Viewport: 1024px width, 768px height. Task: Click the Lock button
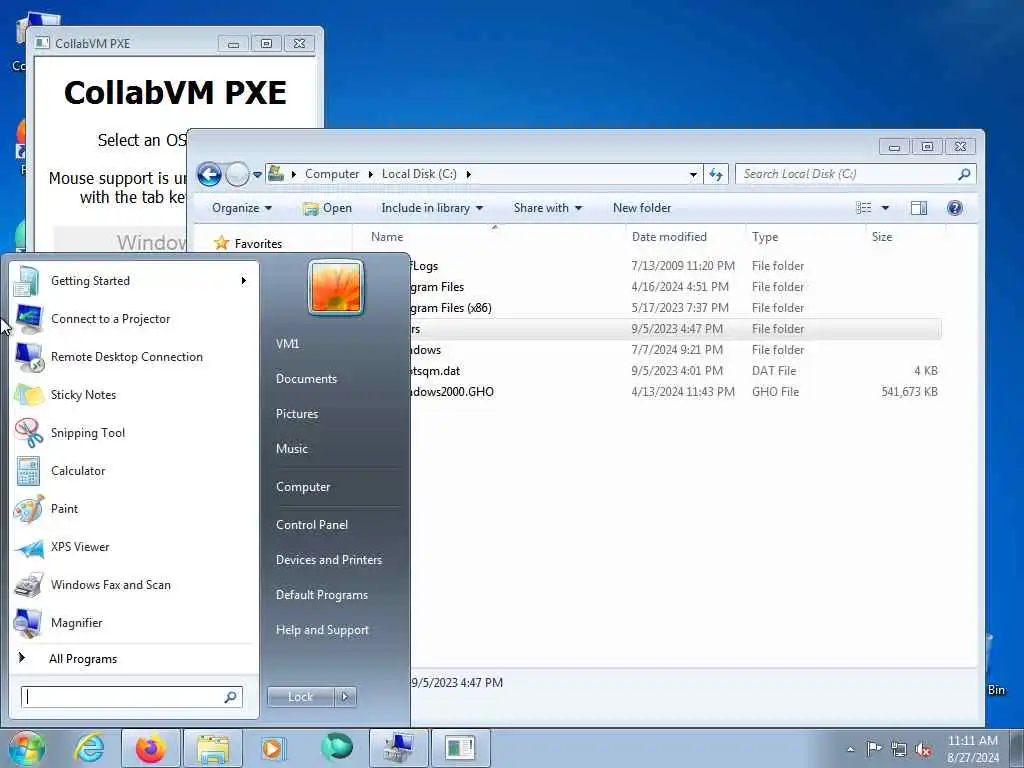[300, 697]
